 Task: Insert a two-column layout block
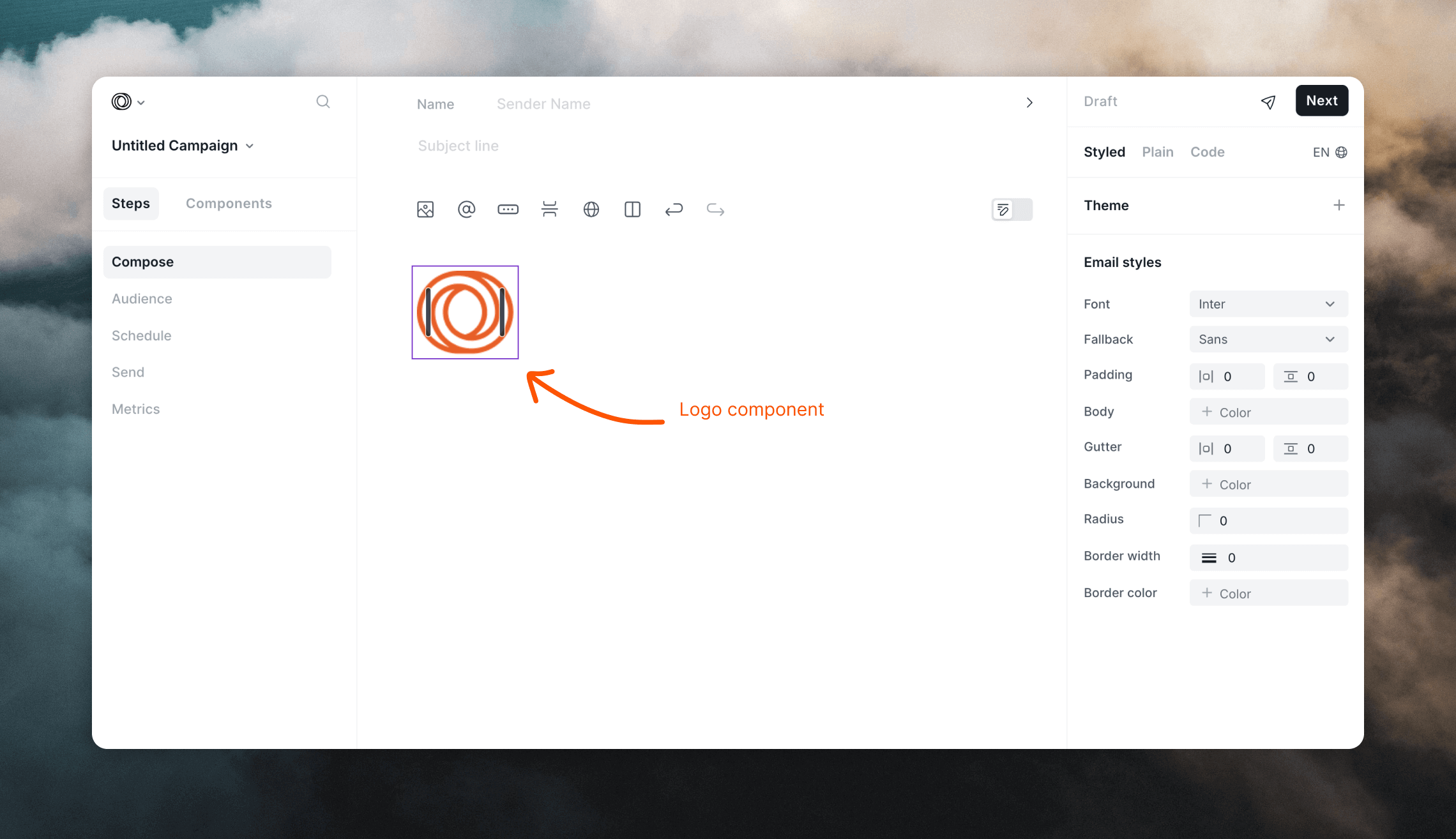[x=632, y=209]
